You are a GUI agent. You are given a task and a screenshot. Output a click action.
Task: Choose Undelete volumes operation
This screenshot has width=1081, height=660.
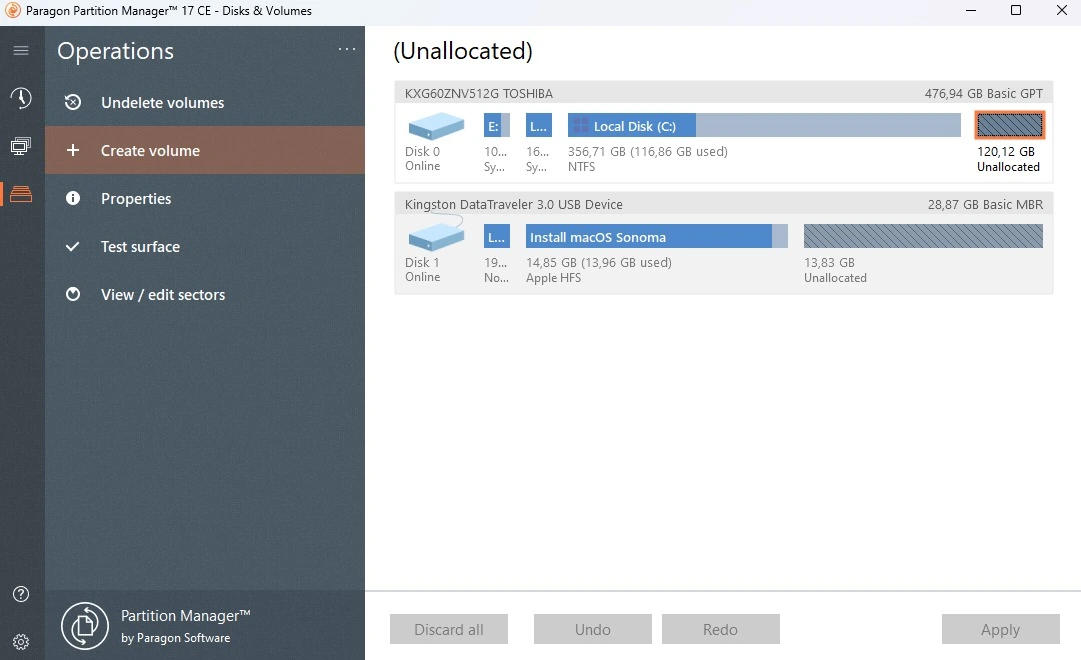tap(205, 103)
